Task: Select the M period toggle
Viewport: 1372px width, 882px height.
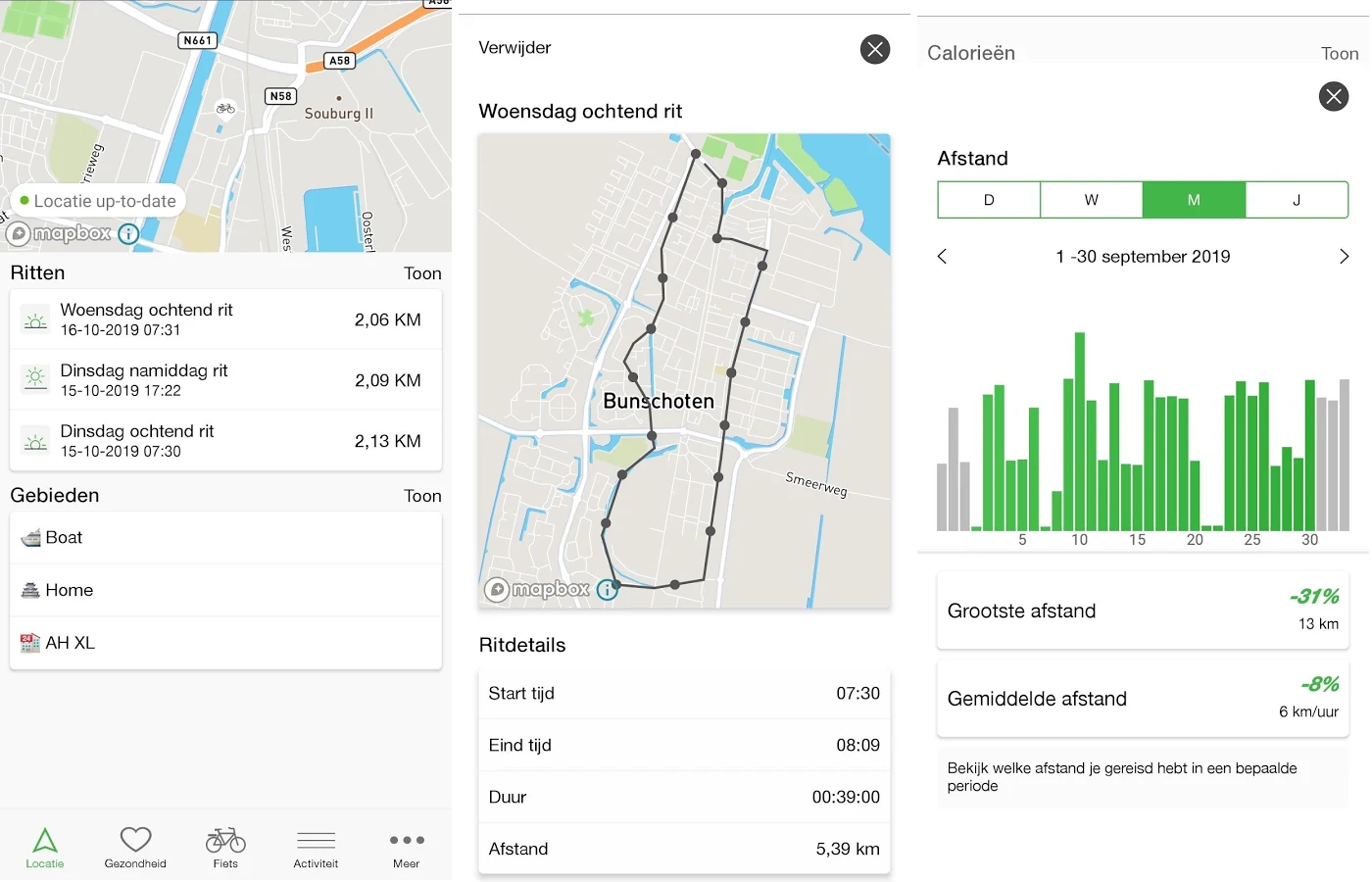Action: (x=1194, y=199)
